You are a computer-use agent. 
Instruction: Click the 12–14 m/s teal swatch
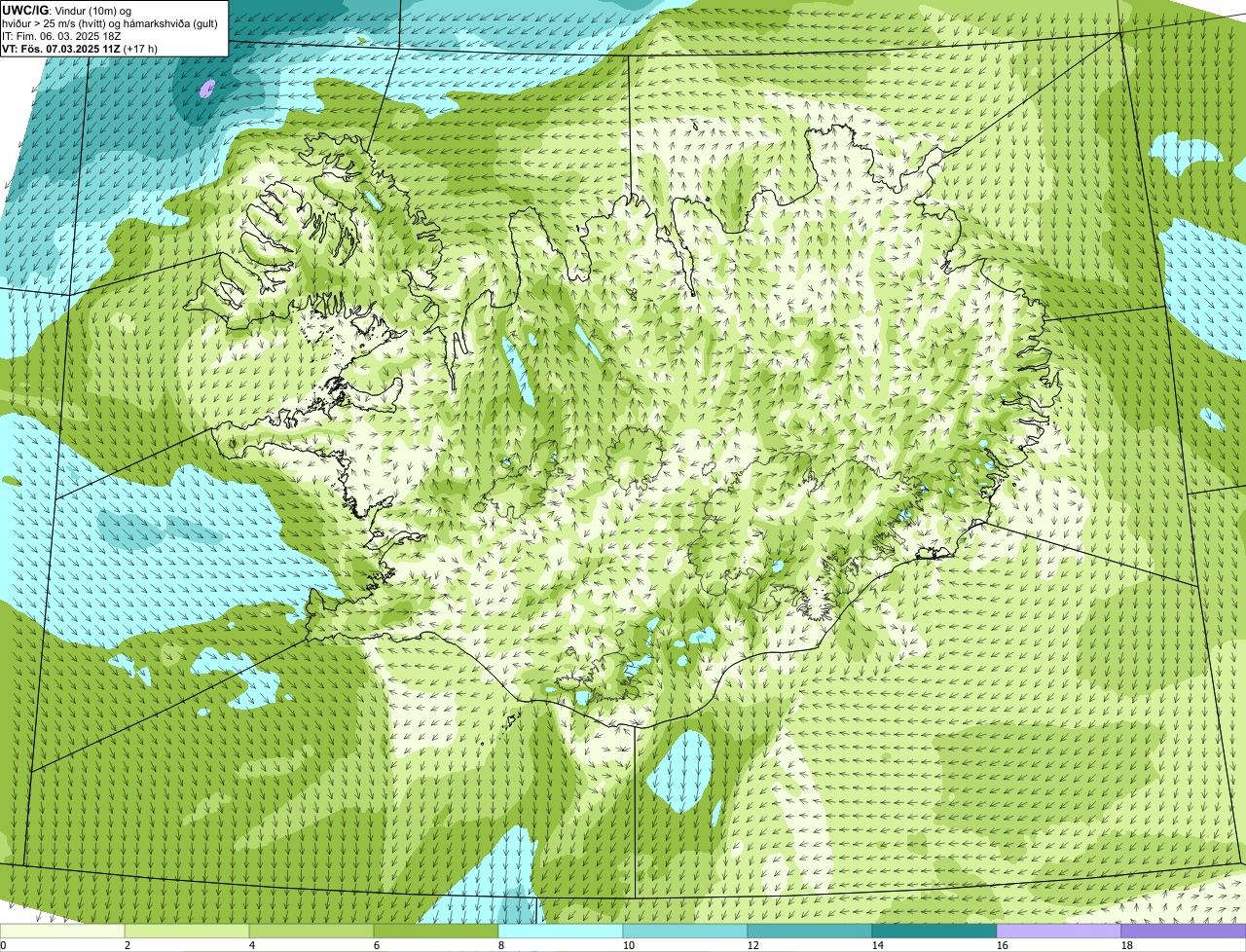(810, 932)
